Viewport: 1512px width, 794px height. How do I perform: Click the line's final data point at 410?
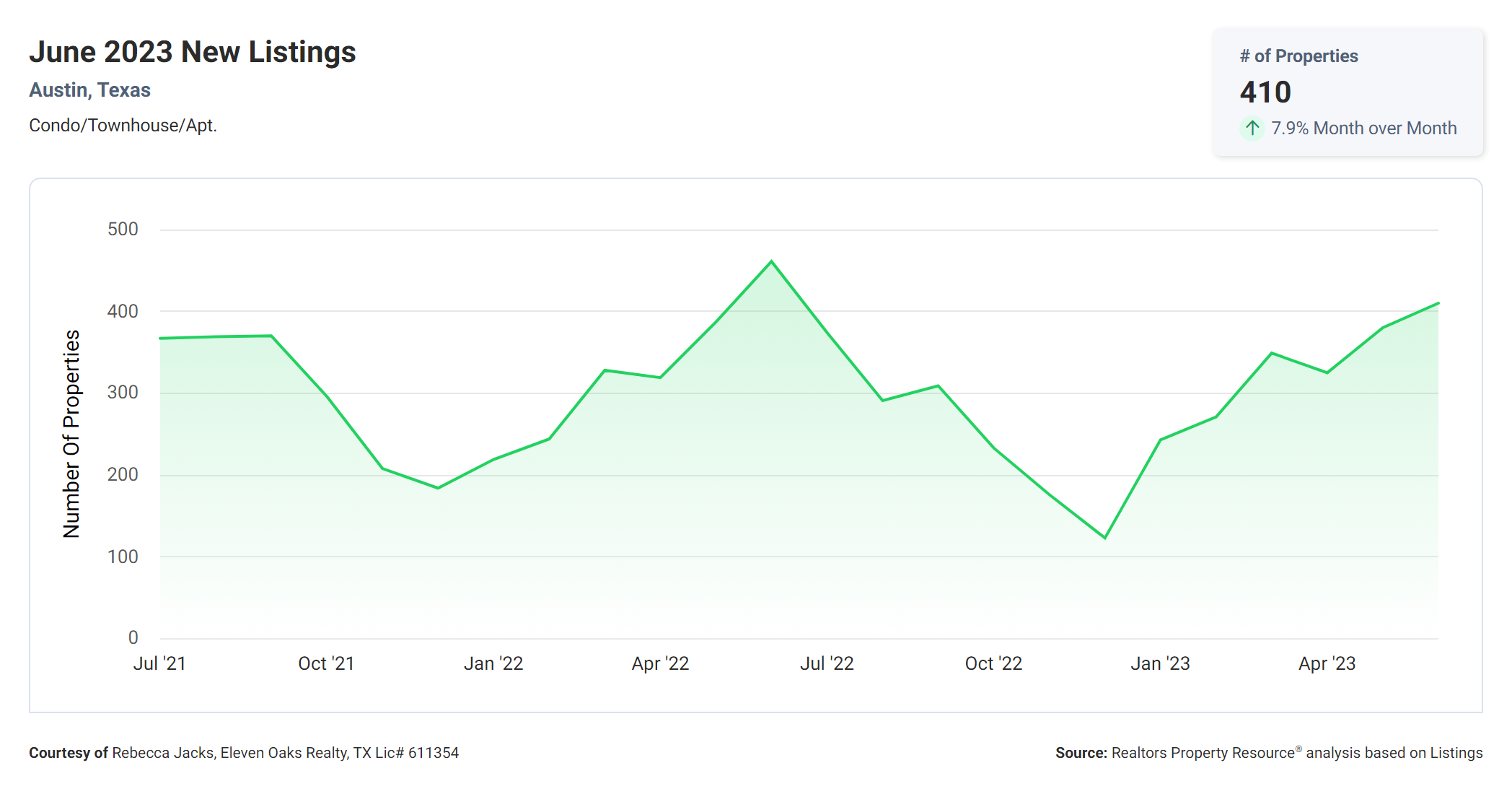coord(1438,303)
